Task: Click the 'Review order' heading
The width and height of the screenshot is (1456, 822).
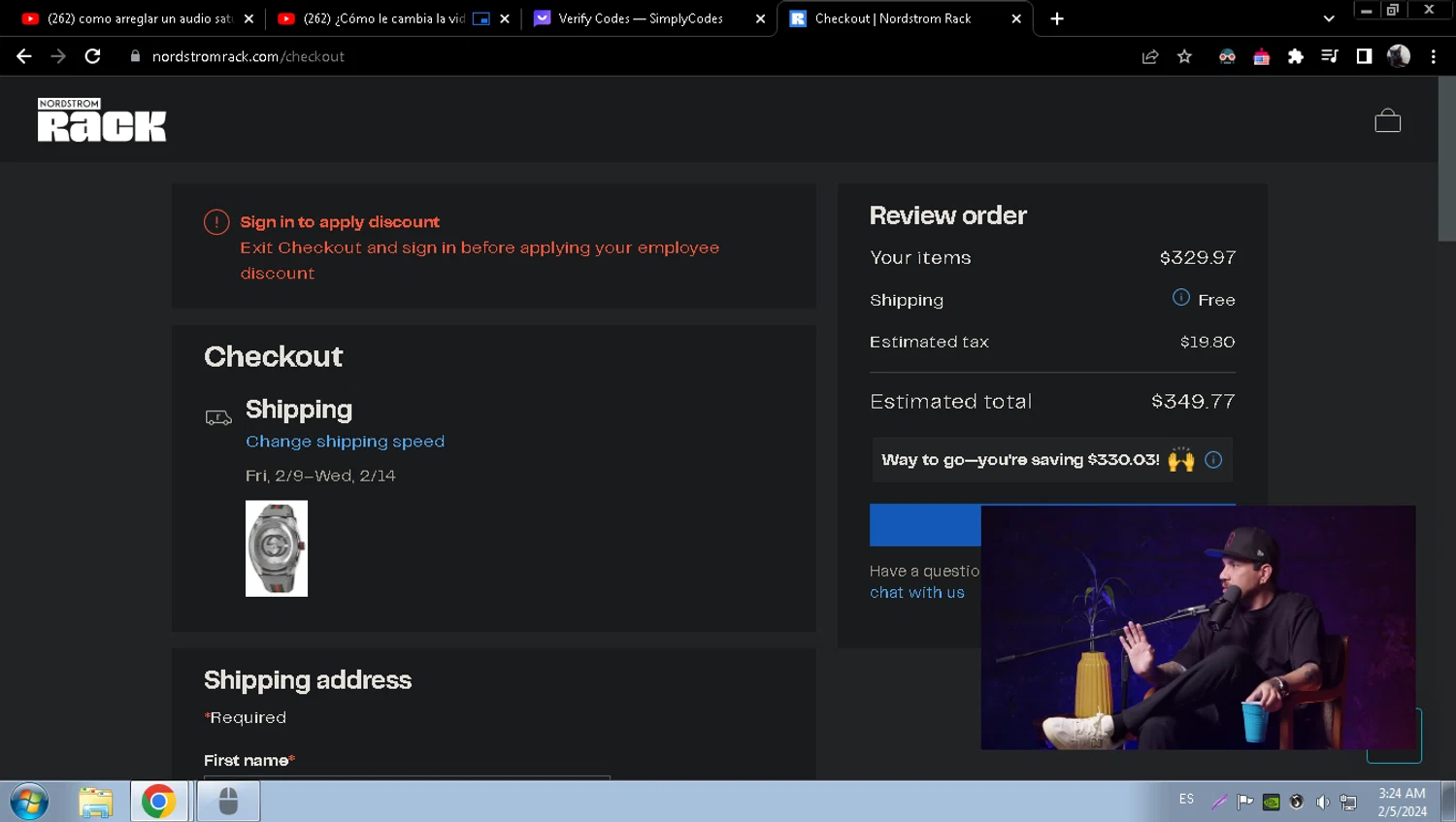Action: click(948, 215)
